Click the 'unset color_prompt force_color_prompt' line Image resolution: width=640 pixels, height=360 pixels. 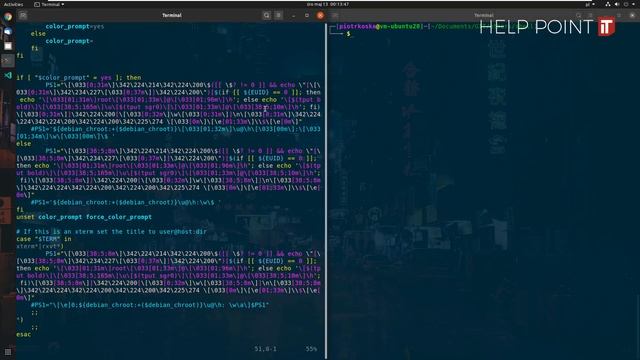coord(84,217)
